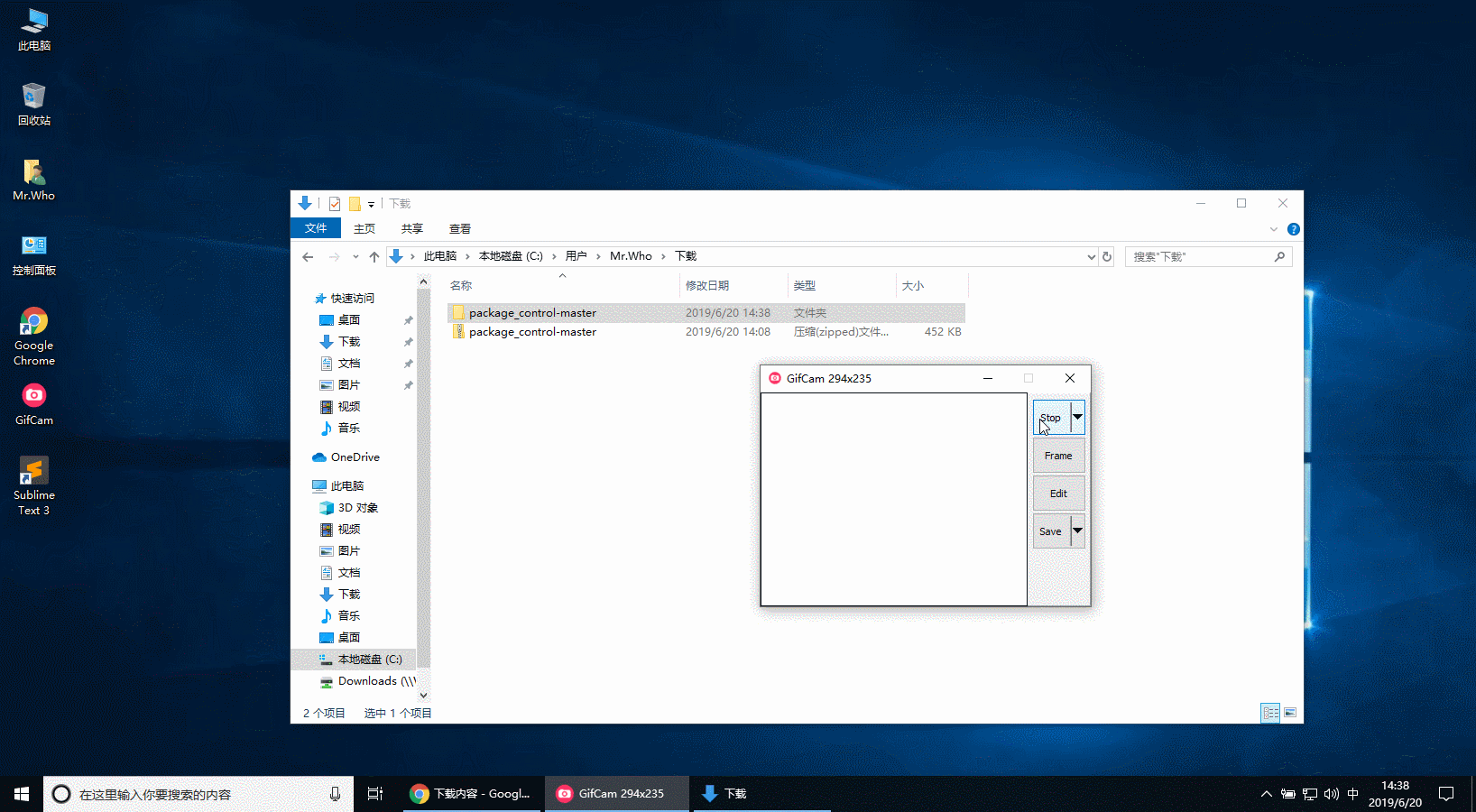This screenshot has width=1476, height=812.
Task: Go up one level with the up arrow
Action: click(374, 257)
